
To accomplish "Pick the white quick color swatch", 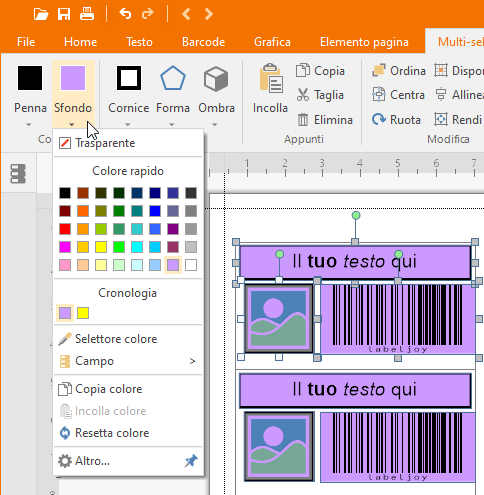I will click(x=191, y=265).
